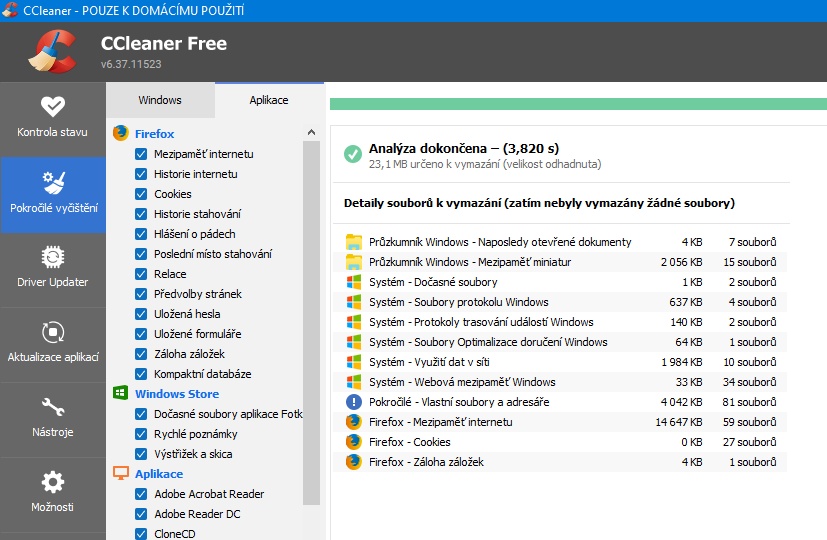Click Aplikace monitor icon in category tree
Image resolution: width=827 pixels, height=540 pixels.
[121, 473]
